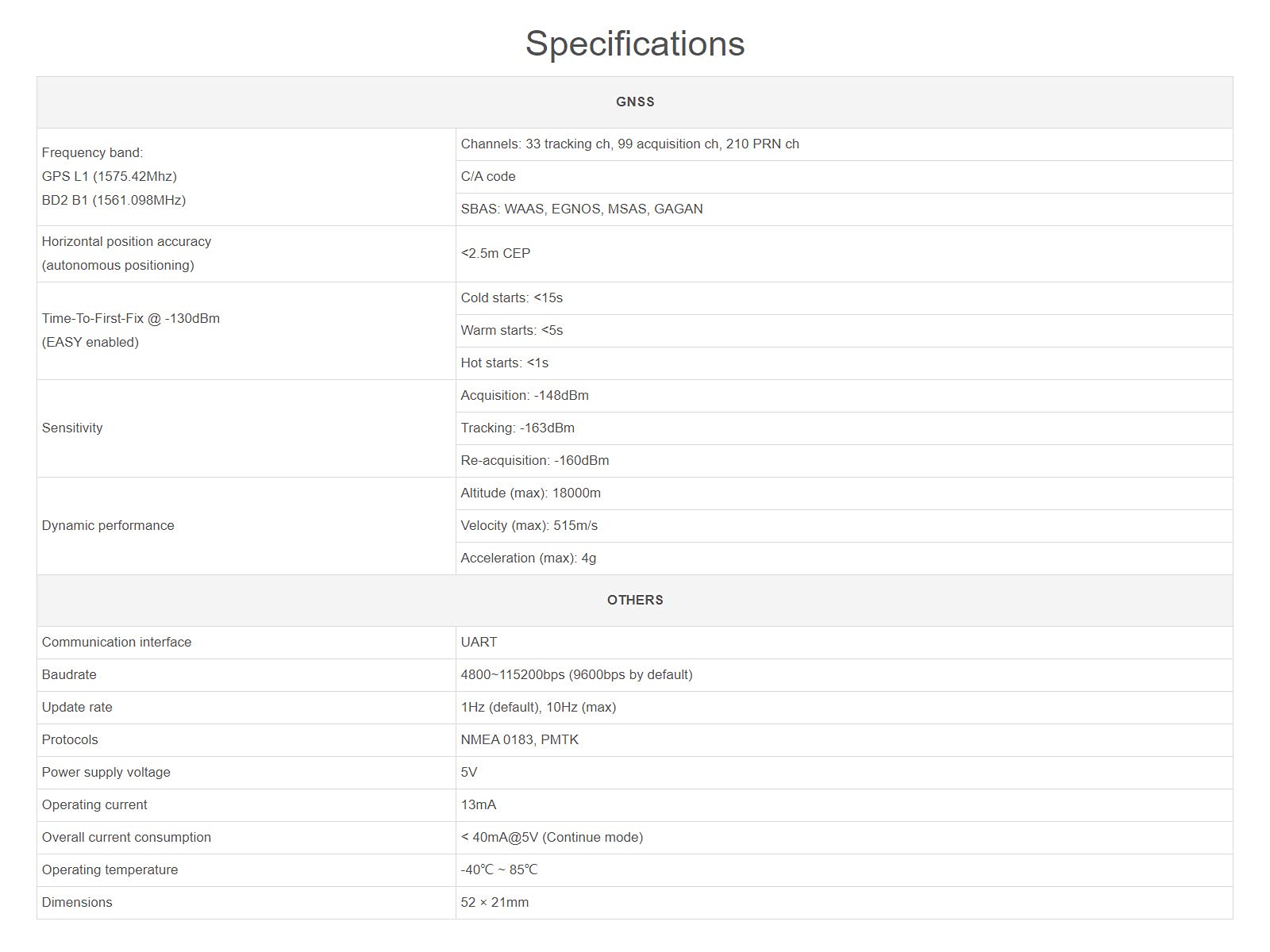Select the GNSS section header
1270x952 pixels.
click(x=635, y=102)
